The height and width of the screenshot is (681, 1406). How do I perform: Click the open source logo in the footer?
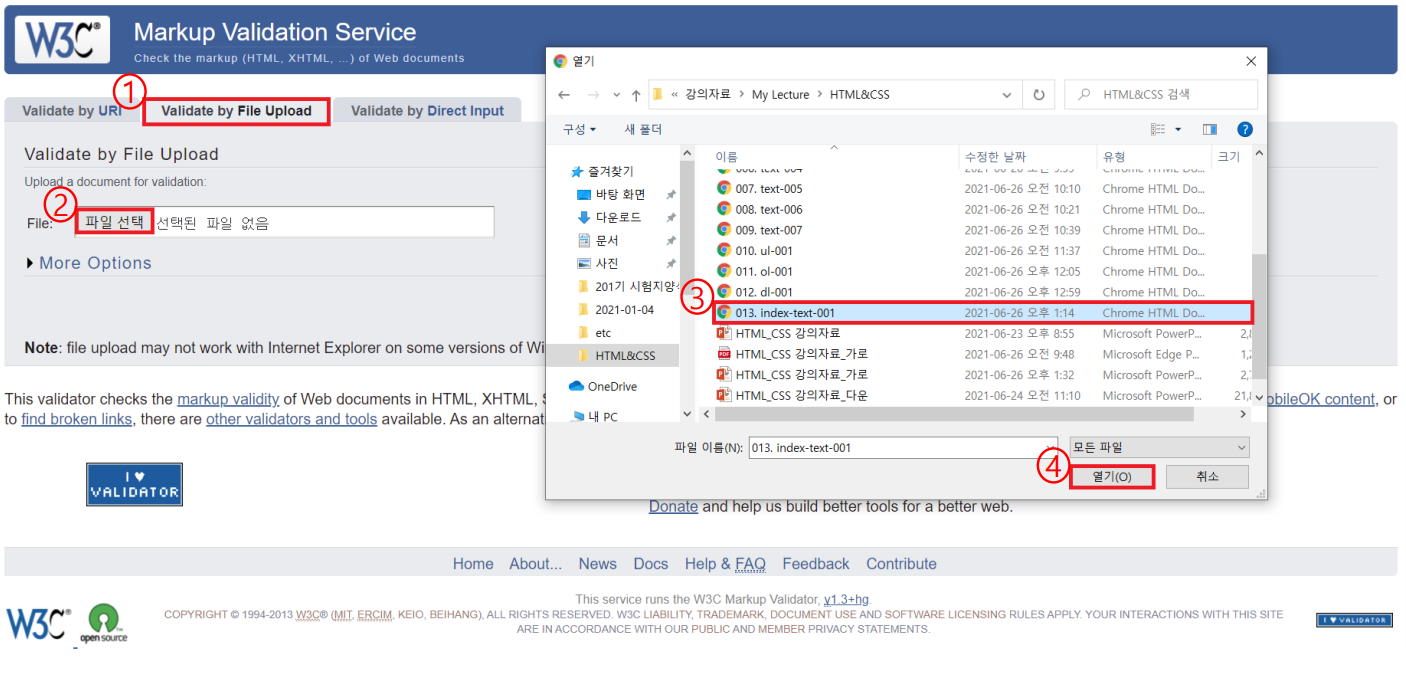[x=104, y=623]
